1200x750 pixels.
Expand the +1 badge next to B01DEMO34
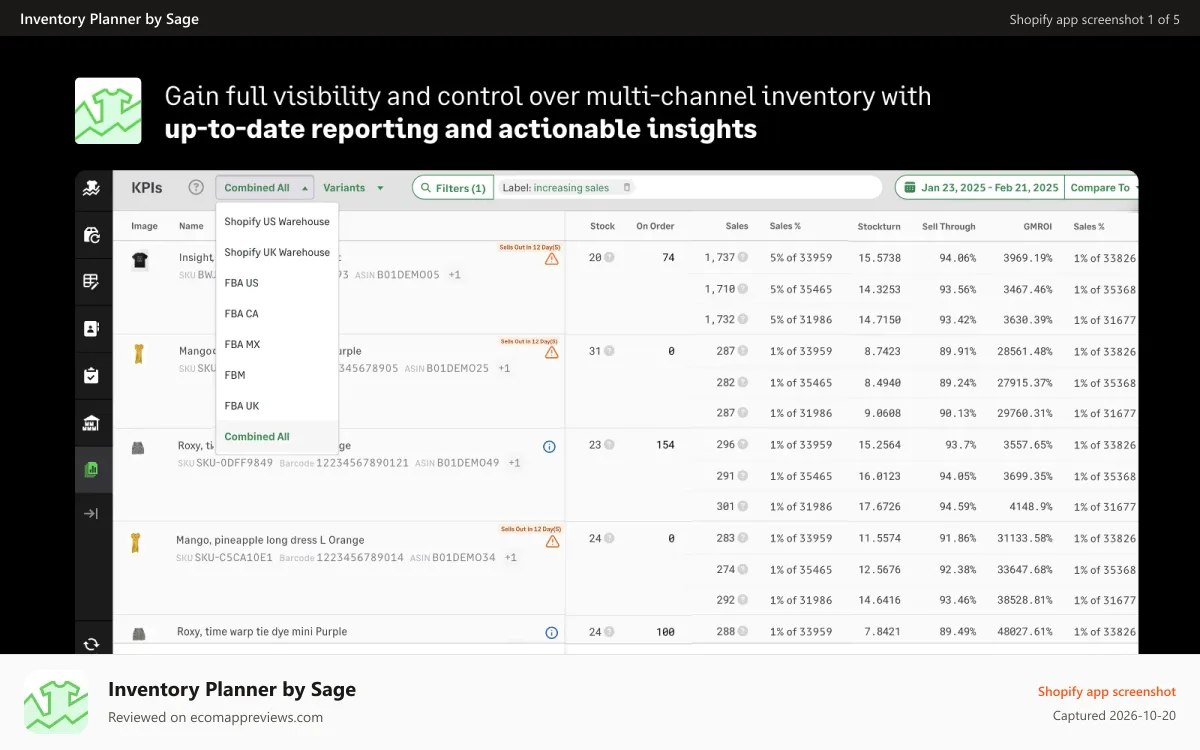click(511, 557)
